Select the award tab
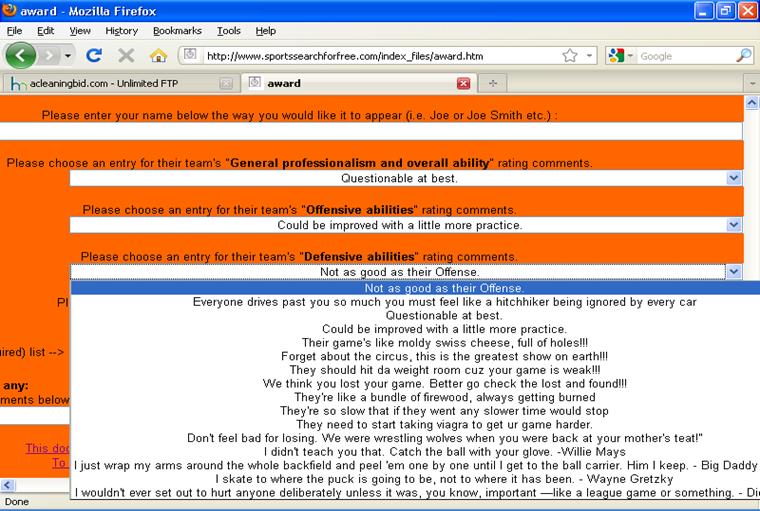This screenshot has height=511, width=760. [x=359, y=83]
